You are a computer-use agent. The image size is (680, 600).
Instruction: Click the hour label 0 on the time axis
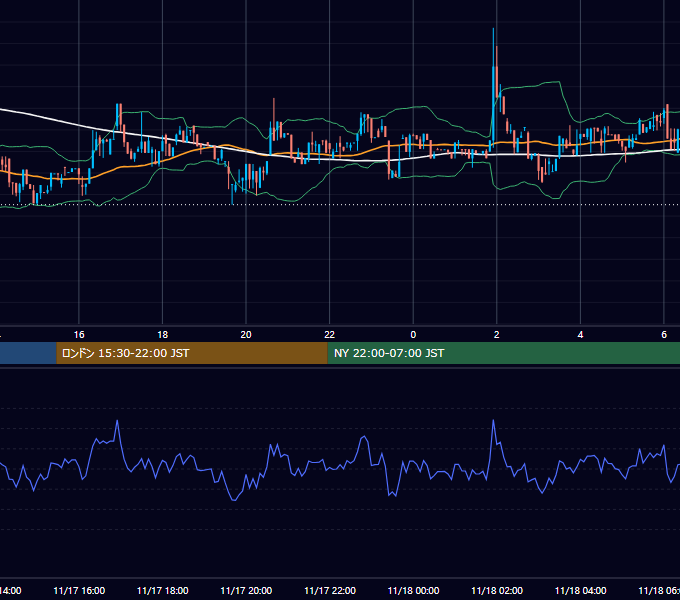click(413, 335)
